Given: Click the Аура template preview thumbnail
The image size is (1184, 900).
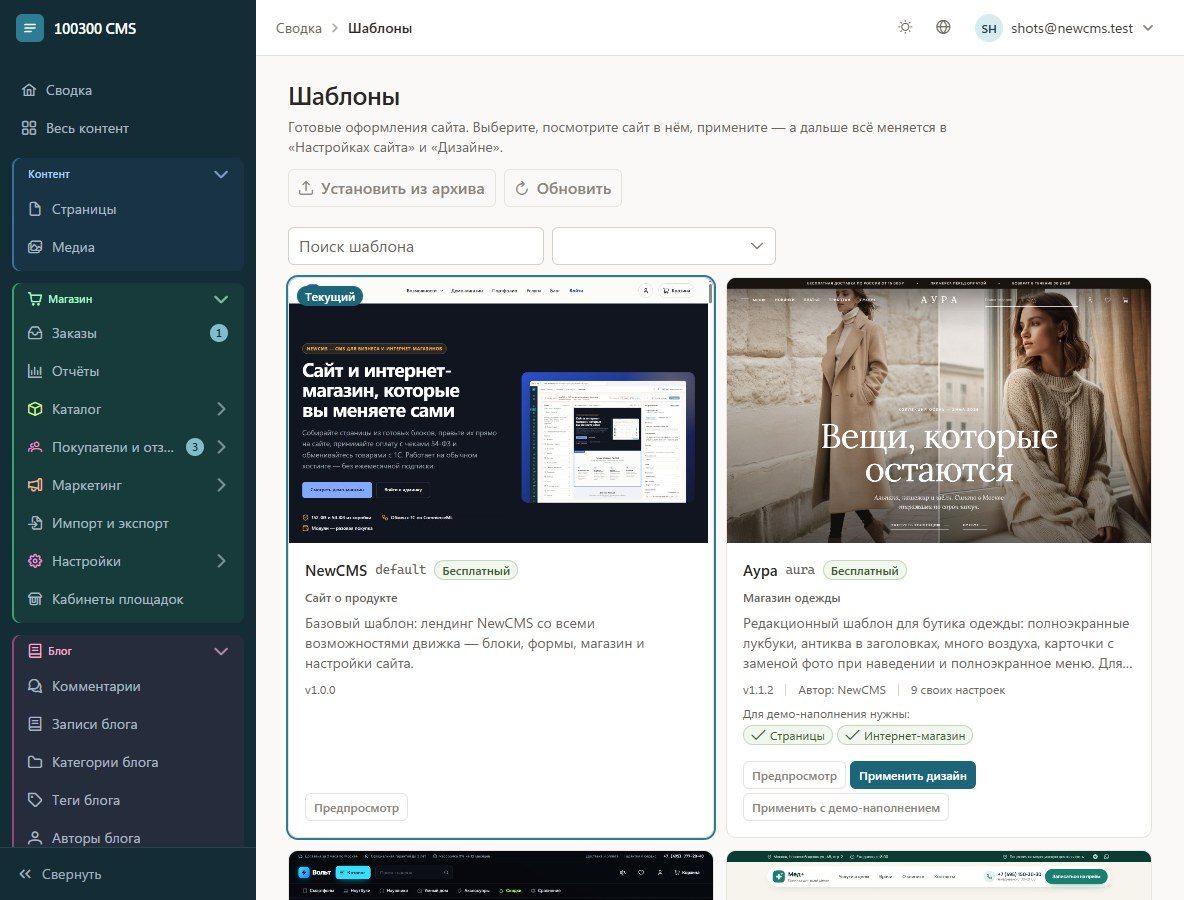Looking at the screenshot, I should (938, 410).
